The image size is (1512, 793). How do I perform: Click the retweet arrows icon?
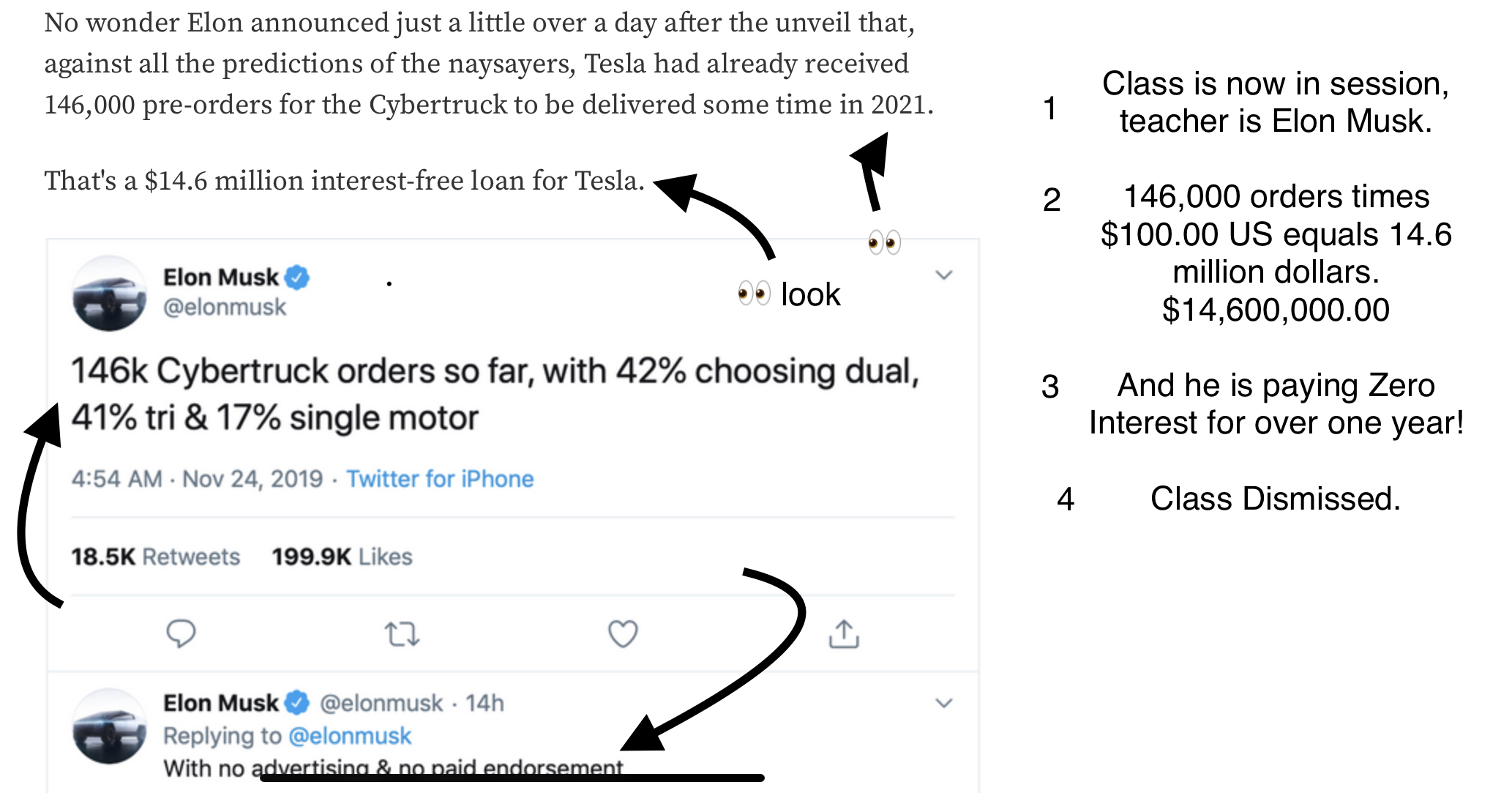(x=402, y=634)
